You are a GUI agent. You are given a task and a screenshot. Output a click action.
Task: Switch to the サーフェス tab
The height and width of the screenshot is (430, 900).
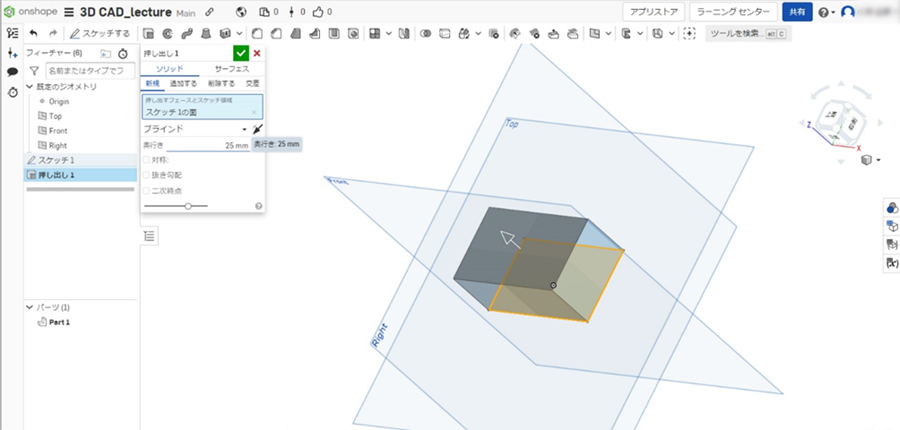tap(232, 69)
